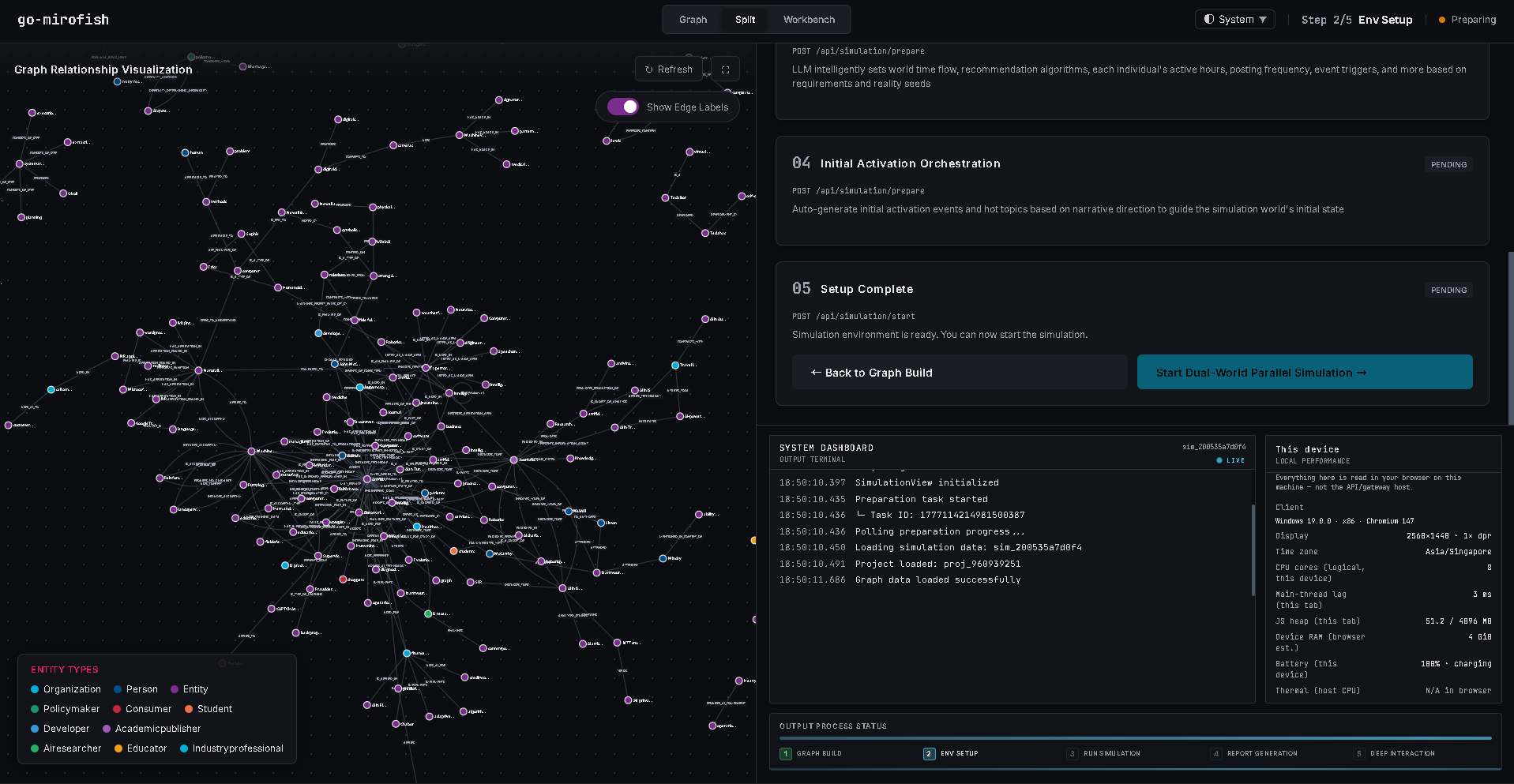Select step 5 Deep Interaction
Screen dimensions: 1514x784
(1394, 753)
